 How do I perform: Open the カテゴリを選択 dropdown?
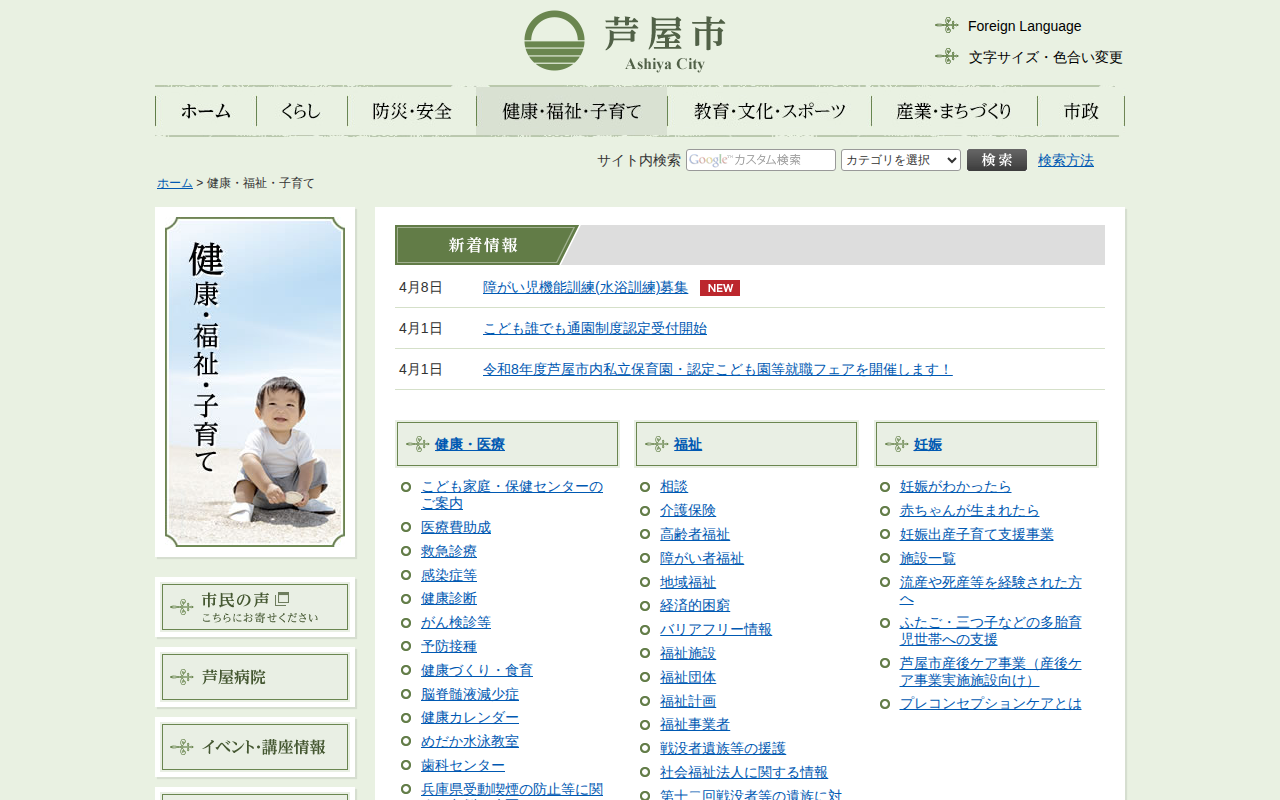900,160
